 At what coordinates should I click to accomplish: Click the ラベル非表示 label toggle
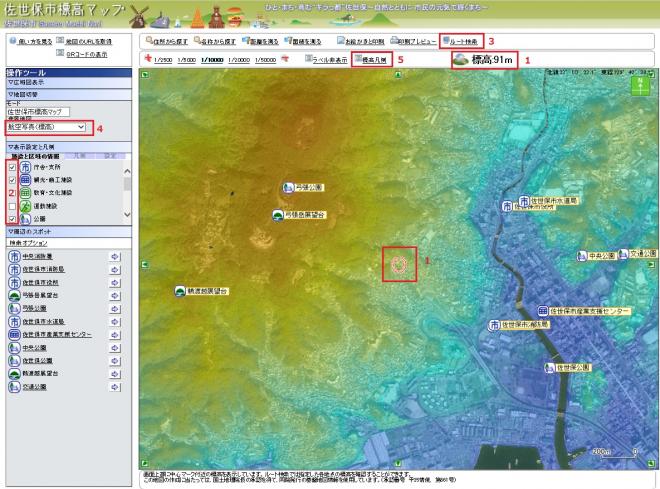coord(326,60)
